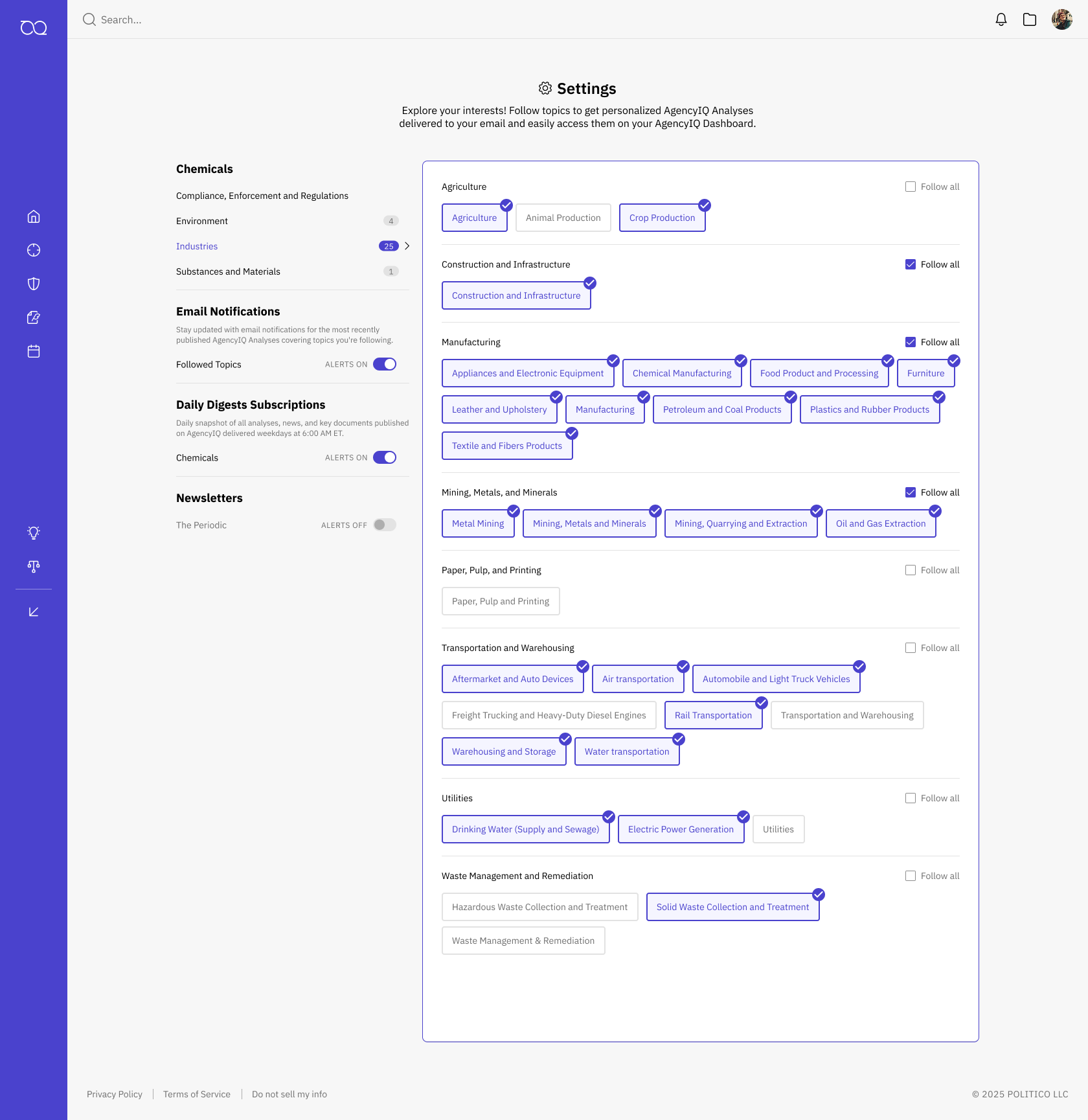
Task: Check Follow all for Utilities
Action: coord(911,798)
